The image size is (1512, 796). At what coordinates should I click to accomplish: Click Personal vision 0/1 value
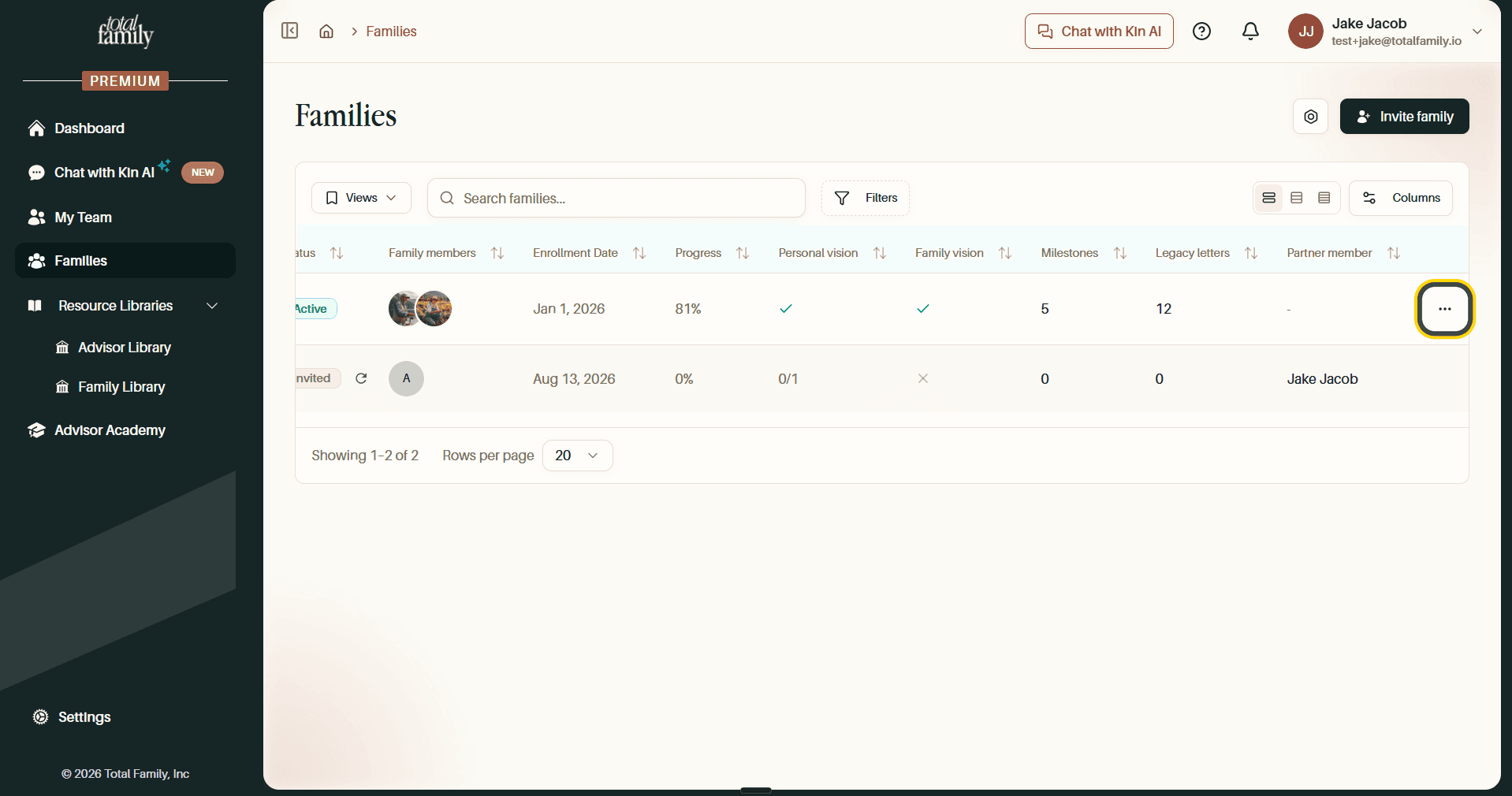pos(788,379)
